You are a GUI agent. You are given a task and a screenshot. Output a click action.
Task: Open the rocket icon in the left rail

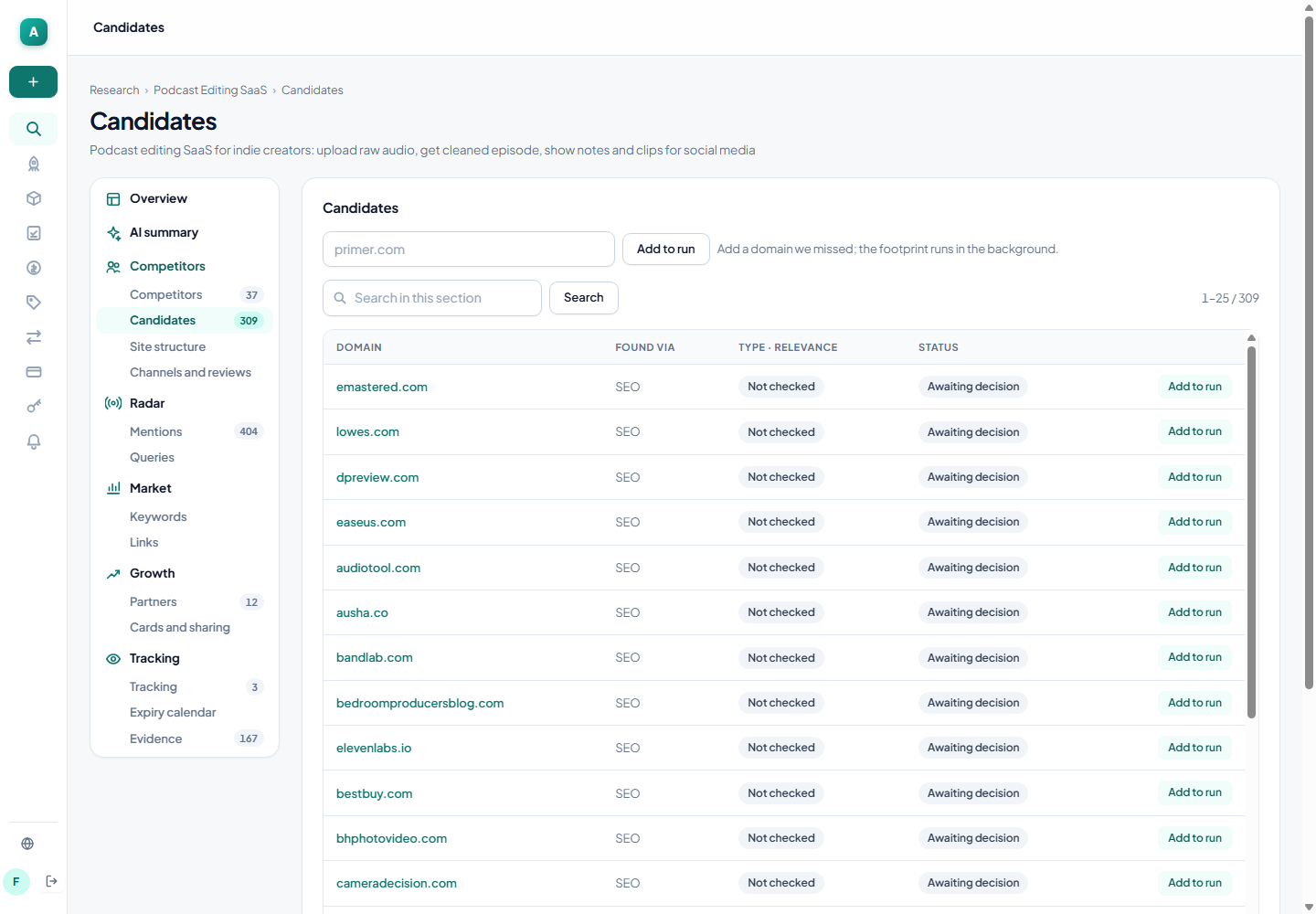click(34, 164)
